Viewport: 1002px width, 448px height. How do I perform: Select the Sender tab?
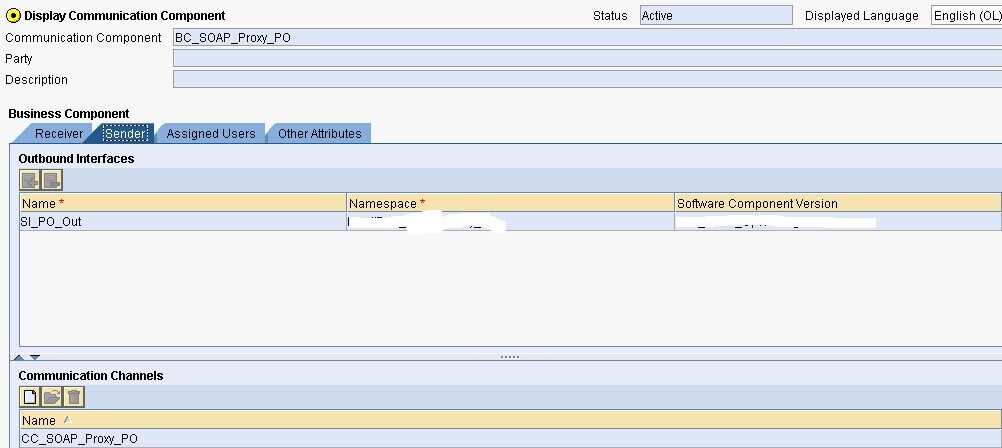coord(126,134)
